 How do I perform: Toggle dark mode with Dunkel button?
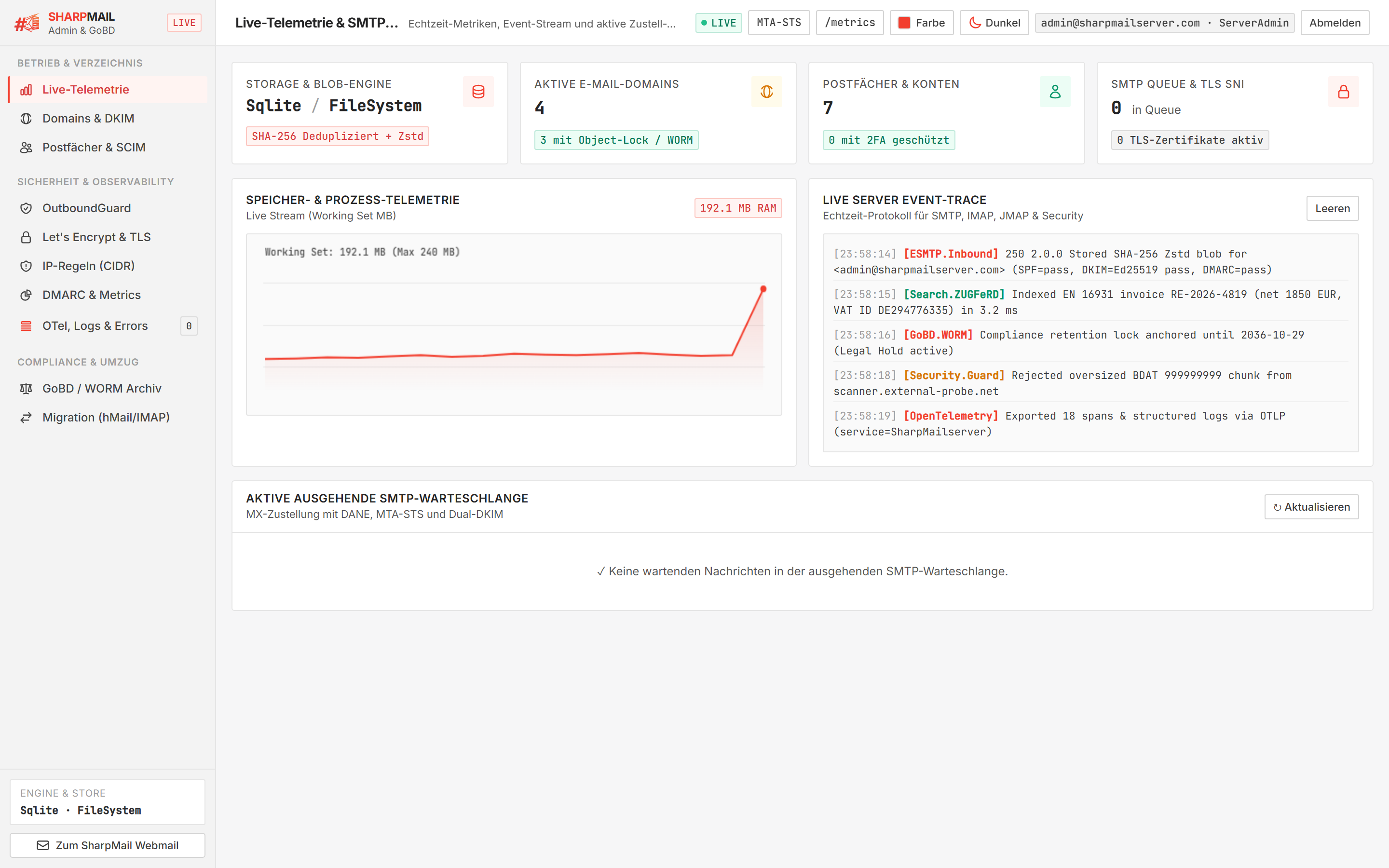[994, 23]
